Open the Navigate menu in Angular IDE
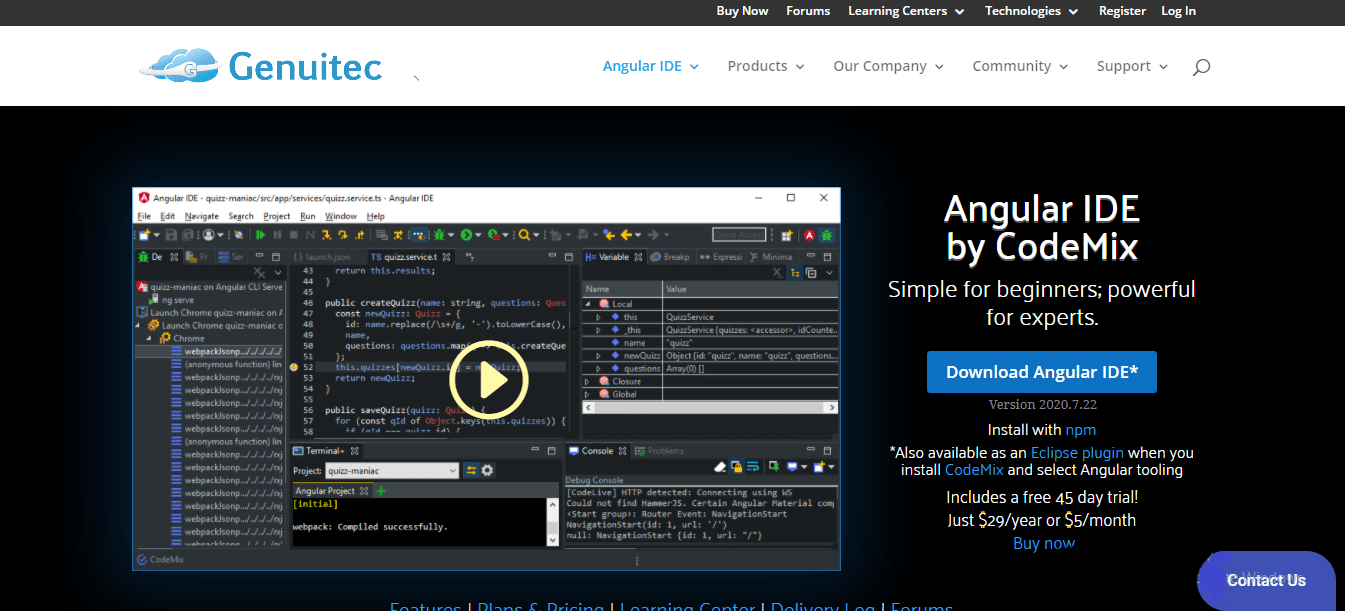This screenshot has width=1345, height=611. click(x=201, y=215)
